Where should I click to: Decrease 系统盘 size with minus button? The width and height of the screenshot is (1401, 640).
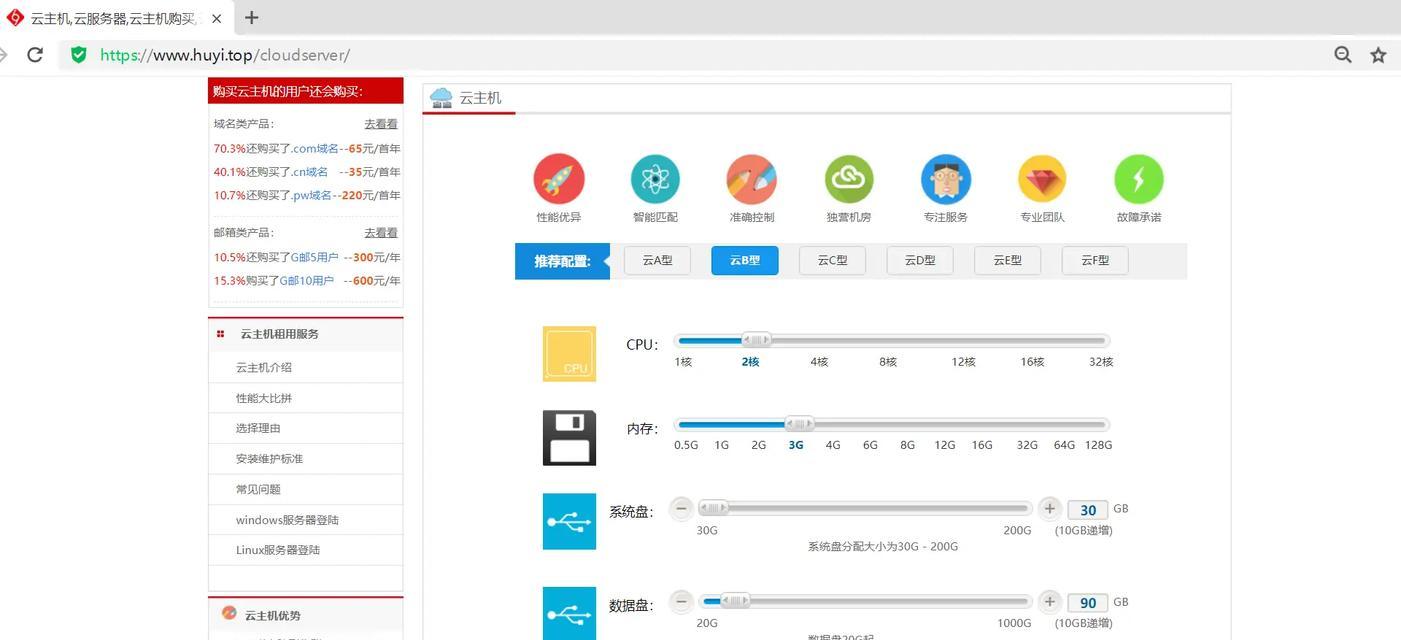pyautogui.click(x=681, y=508)
